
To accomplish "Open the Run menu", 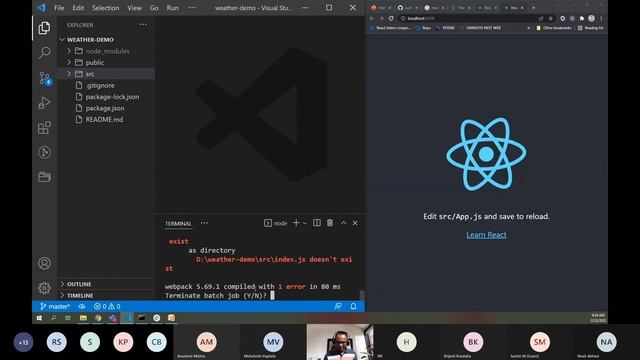I will 172,8.
